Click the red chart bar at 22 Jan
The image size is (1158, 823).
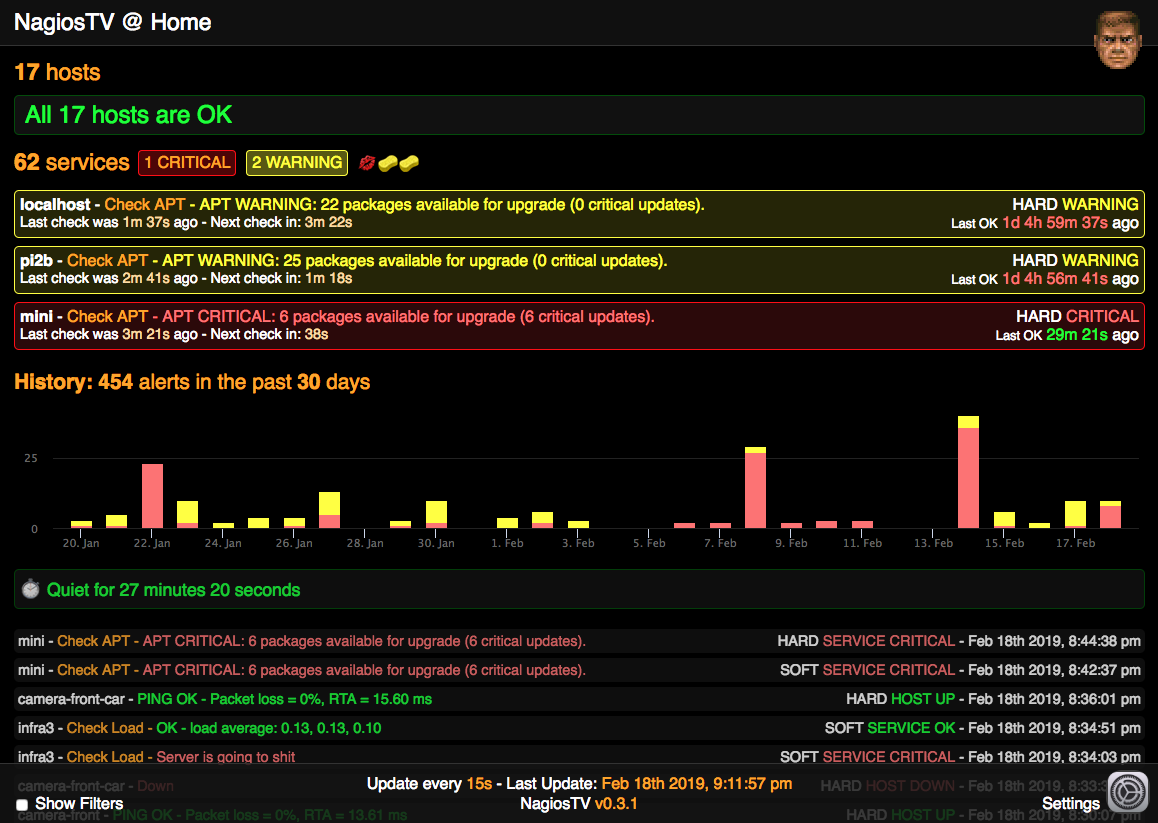[152, 496]
